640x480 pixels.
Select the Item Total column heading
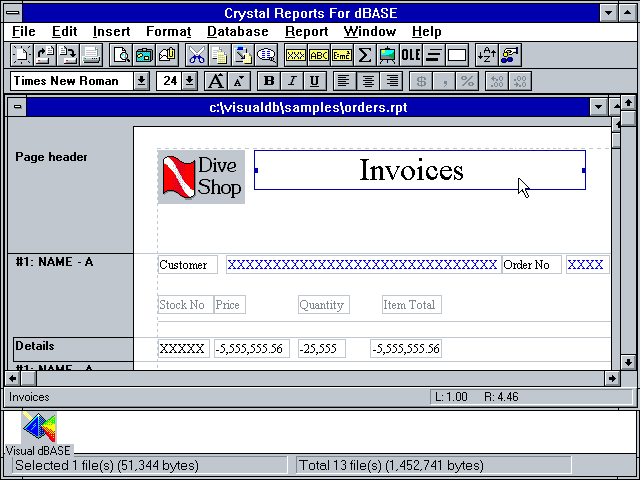pos(412,304)
